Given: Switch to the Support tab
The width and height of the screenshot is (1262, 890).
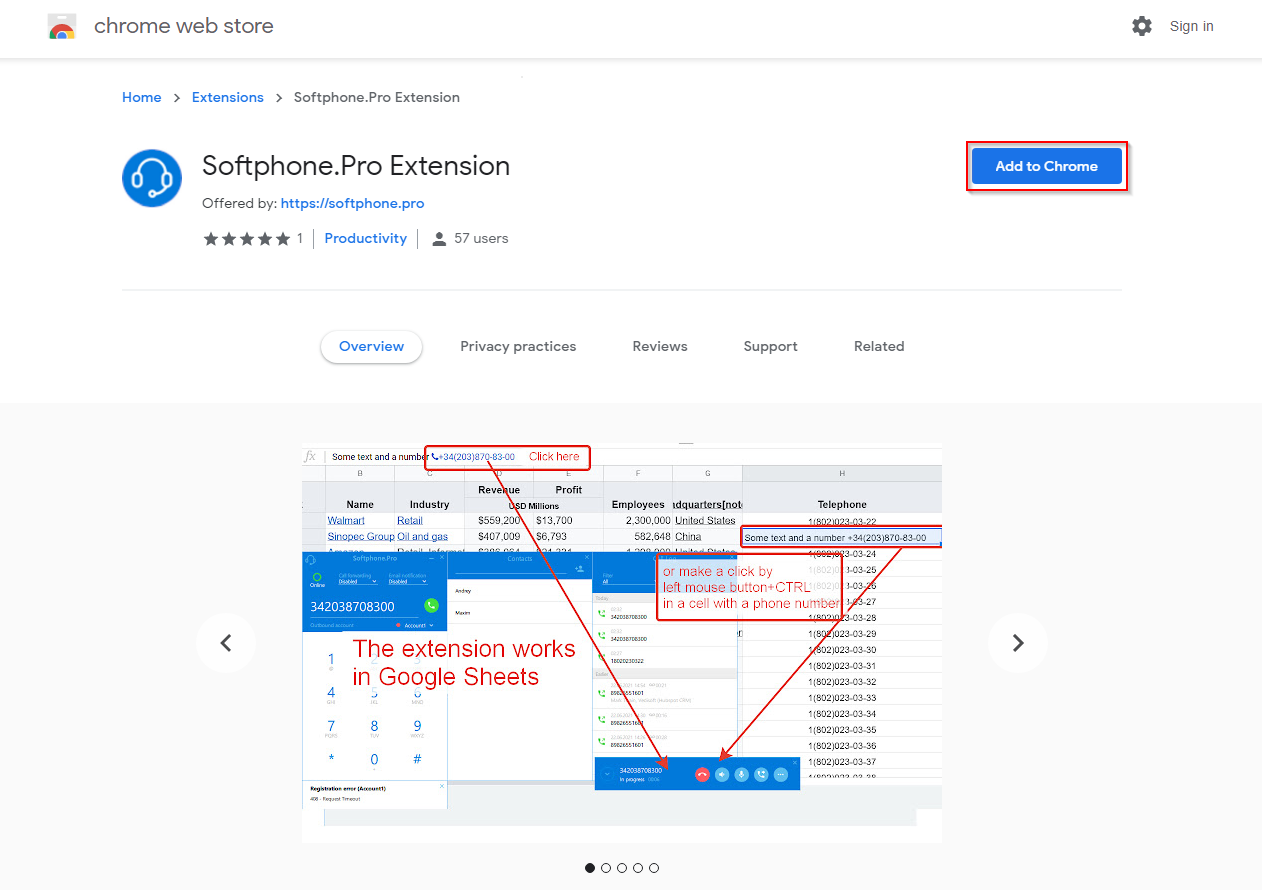Looking at the screenshot, I should pos(770,347).
